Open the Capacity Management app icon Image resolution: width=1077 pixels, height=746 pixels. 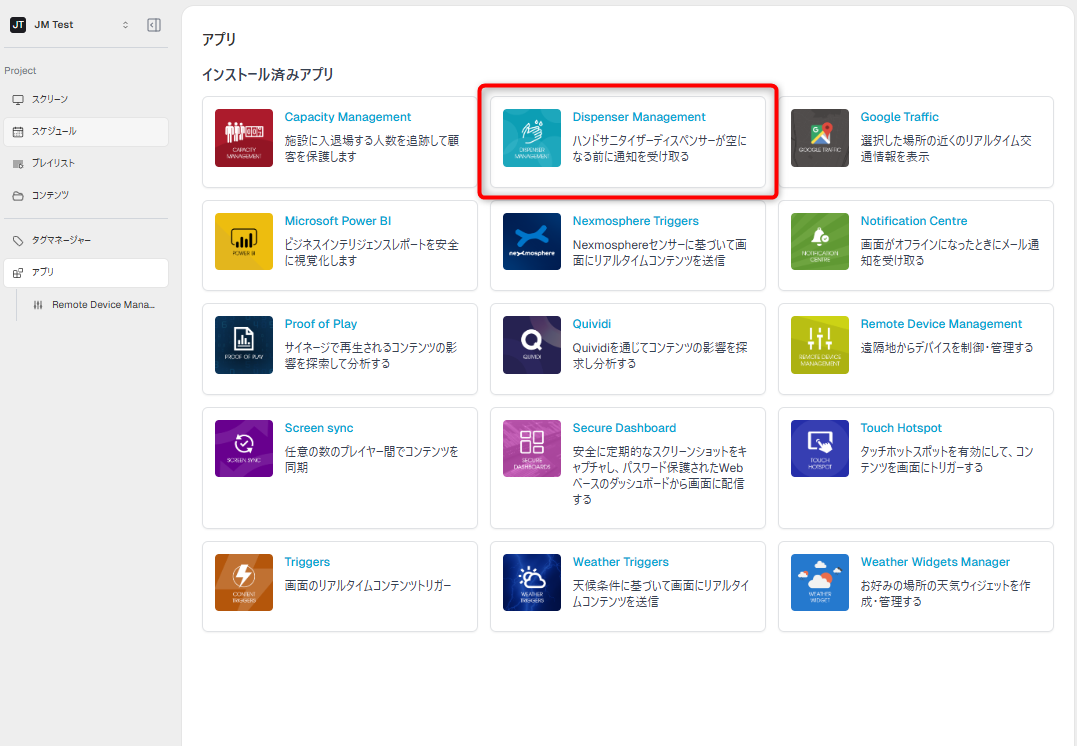pos(244,138)
